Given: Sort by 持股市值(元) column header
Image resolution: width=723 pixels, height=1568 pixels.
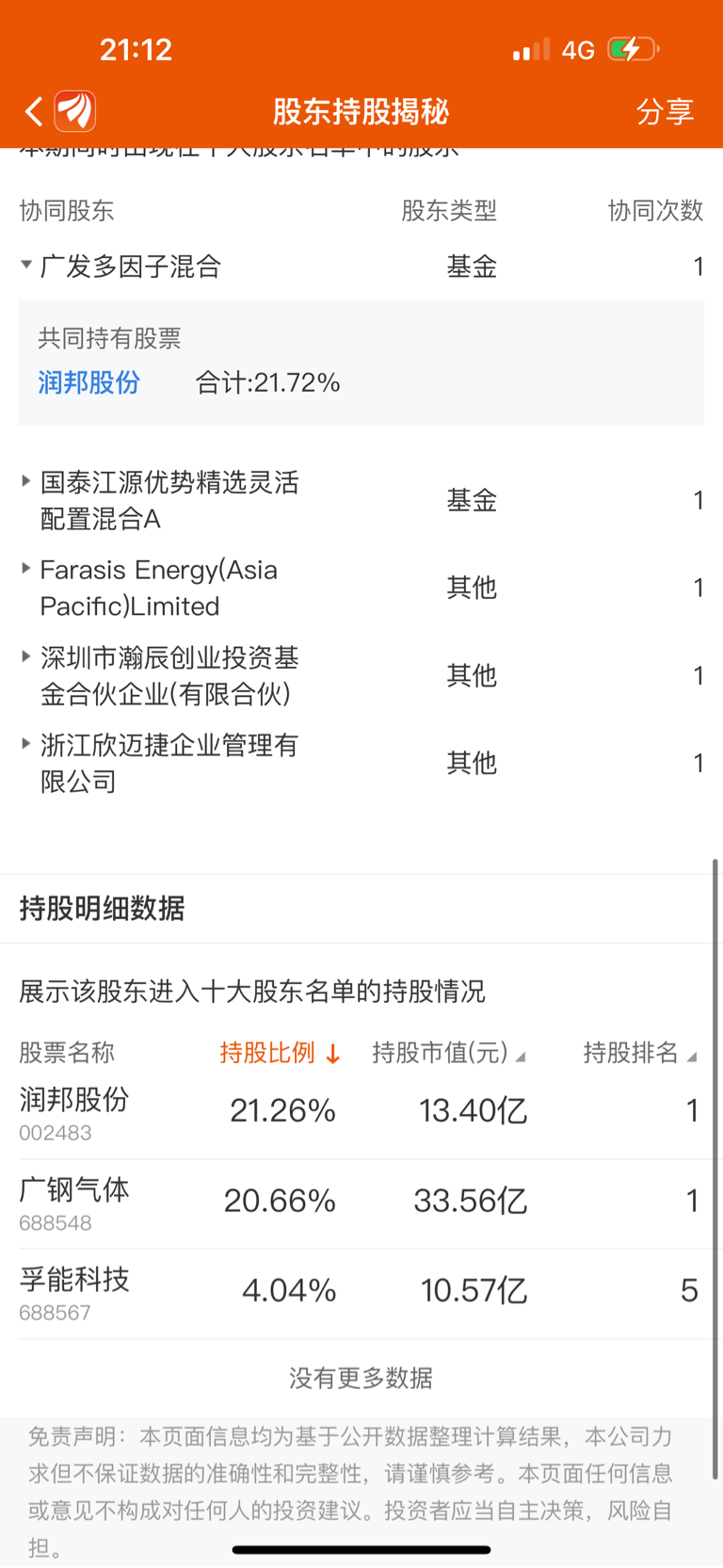Looking at the screenshot, I should coord(441,1053).
